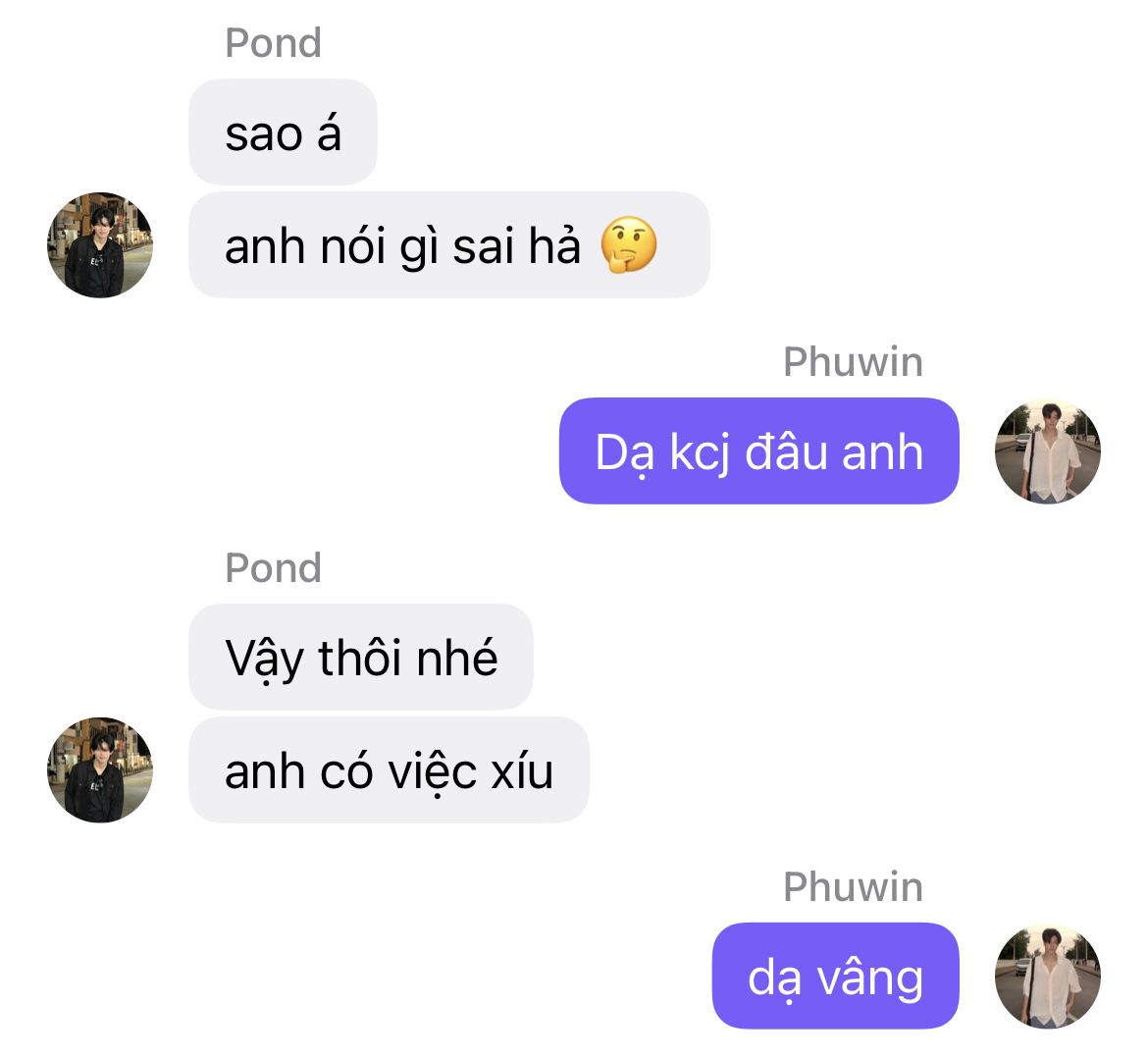The height and width of the screenshot is (1059, 1148).
Task: Click Phuwin's avatar beside 'Dạ kcj đâu anh'
Action: [x=1048, y=451]
